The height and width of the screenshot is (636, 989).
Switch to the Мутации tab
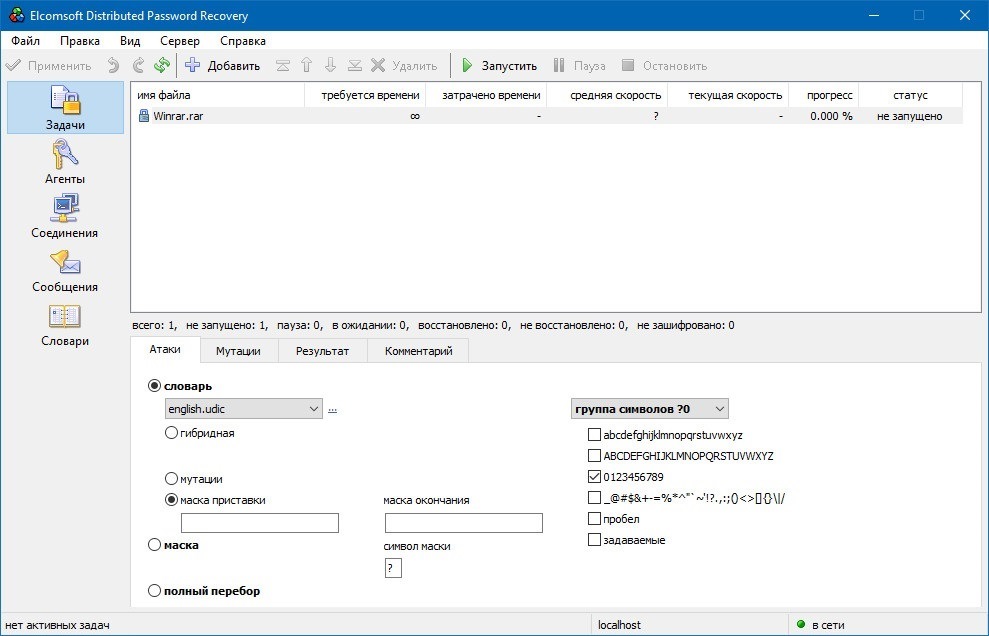(237, 351)
